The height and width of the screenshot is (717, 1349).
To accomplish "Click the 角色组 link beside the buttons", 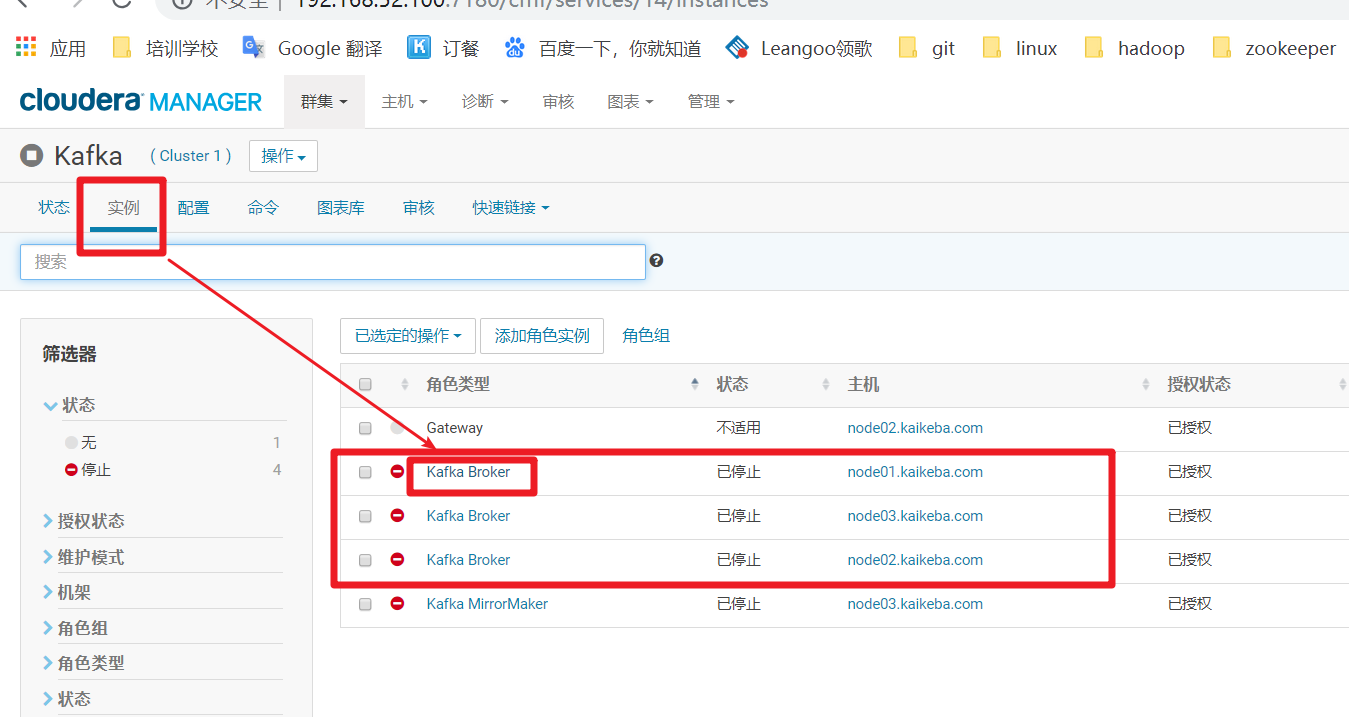I will [646, 336].
